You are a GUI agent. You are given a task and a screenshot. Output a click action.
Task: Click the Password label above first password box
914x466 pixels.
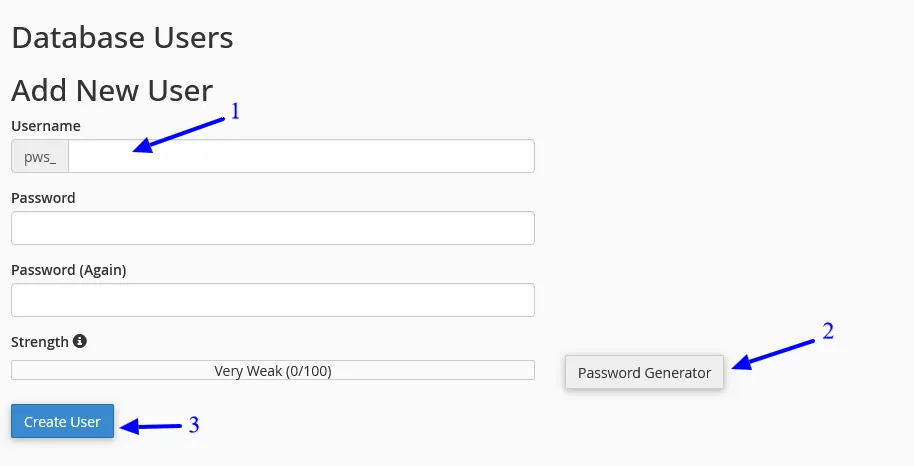tap(43, 198)
